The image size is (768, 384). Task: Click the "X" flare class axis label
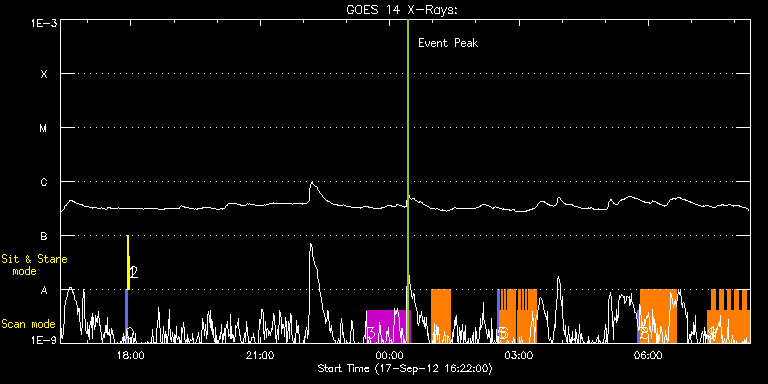pos(44,74)
